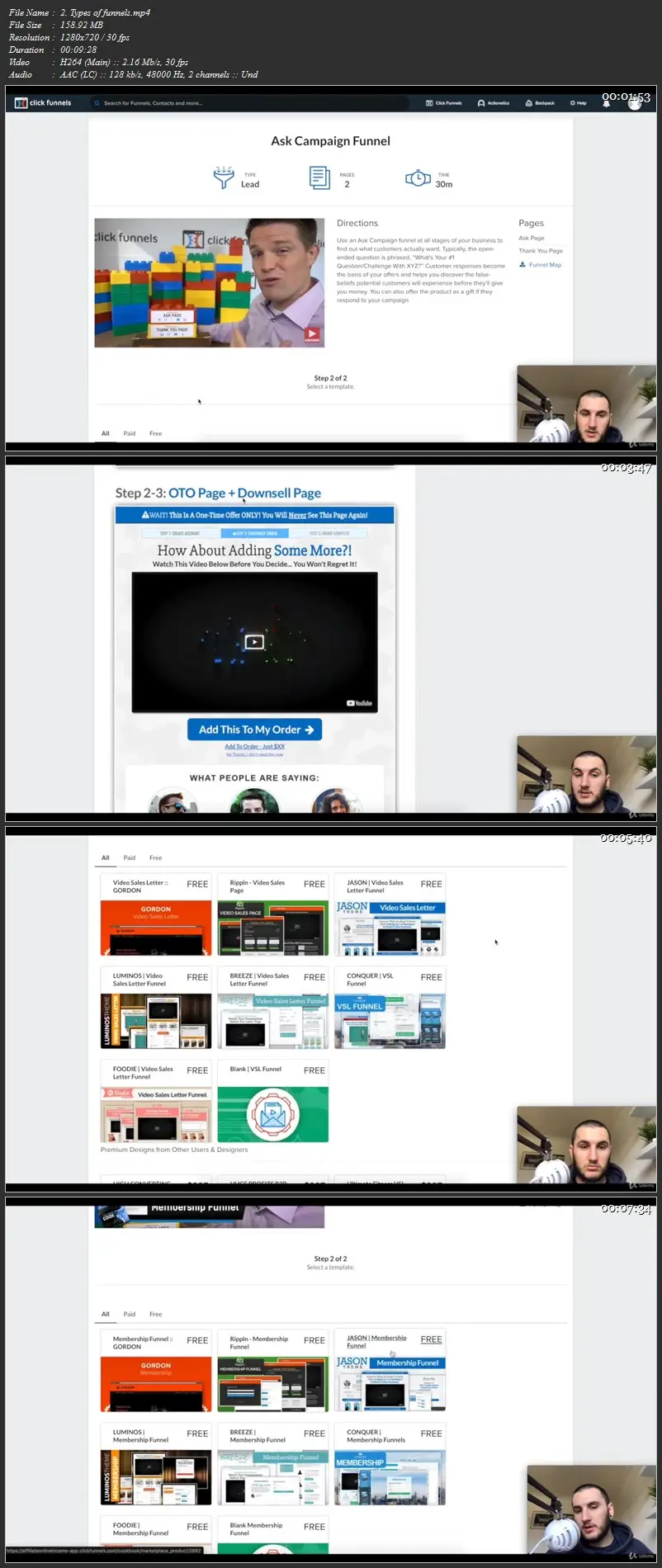This screenshot has width=662, height=1568.
Task: Click the FOODIE | Membership Funnel title
Action: (x=140, y=1529)
